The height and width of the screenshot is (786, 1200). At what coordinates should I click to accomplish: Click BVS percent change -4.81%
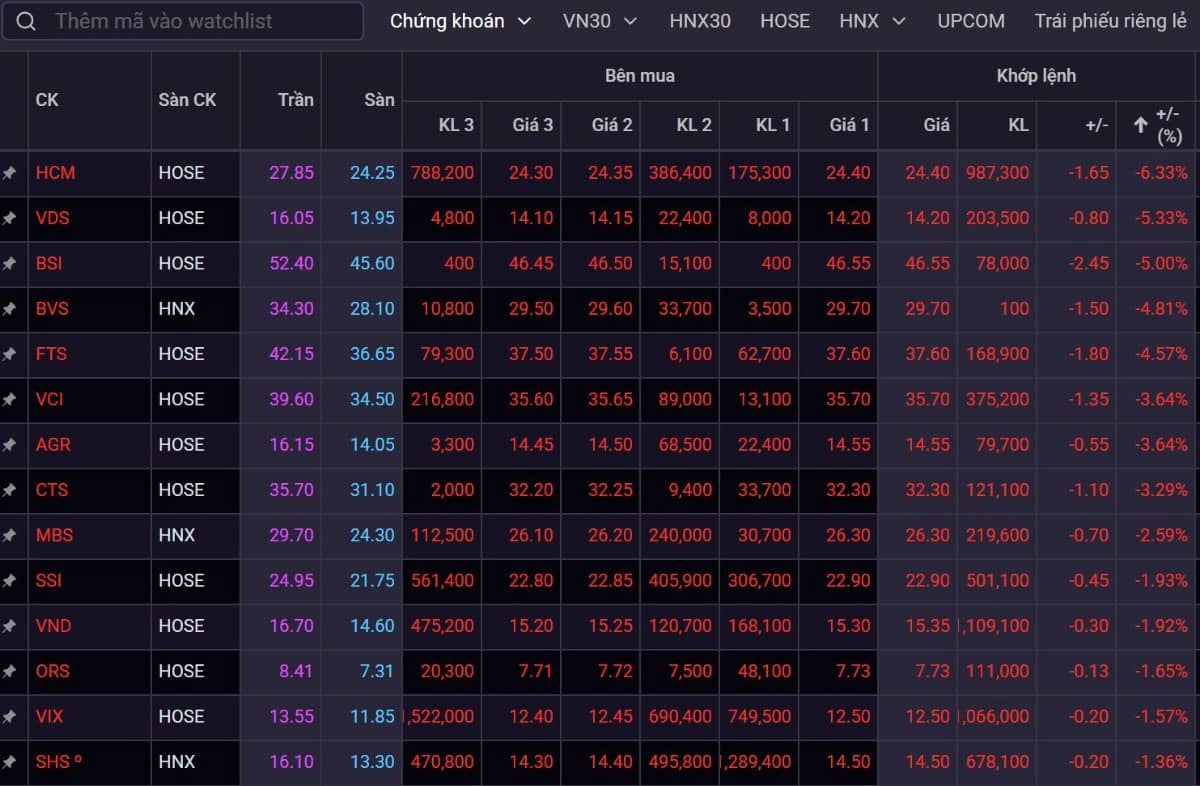(x=1161, y=309)
